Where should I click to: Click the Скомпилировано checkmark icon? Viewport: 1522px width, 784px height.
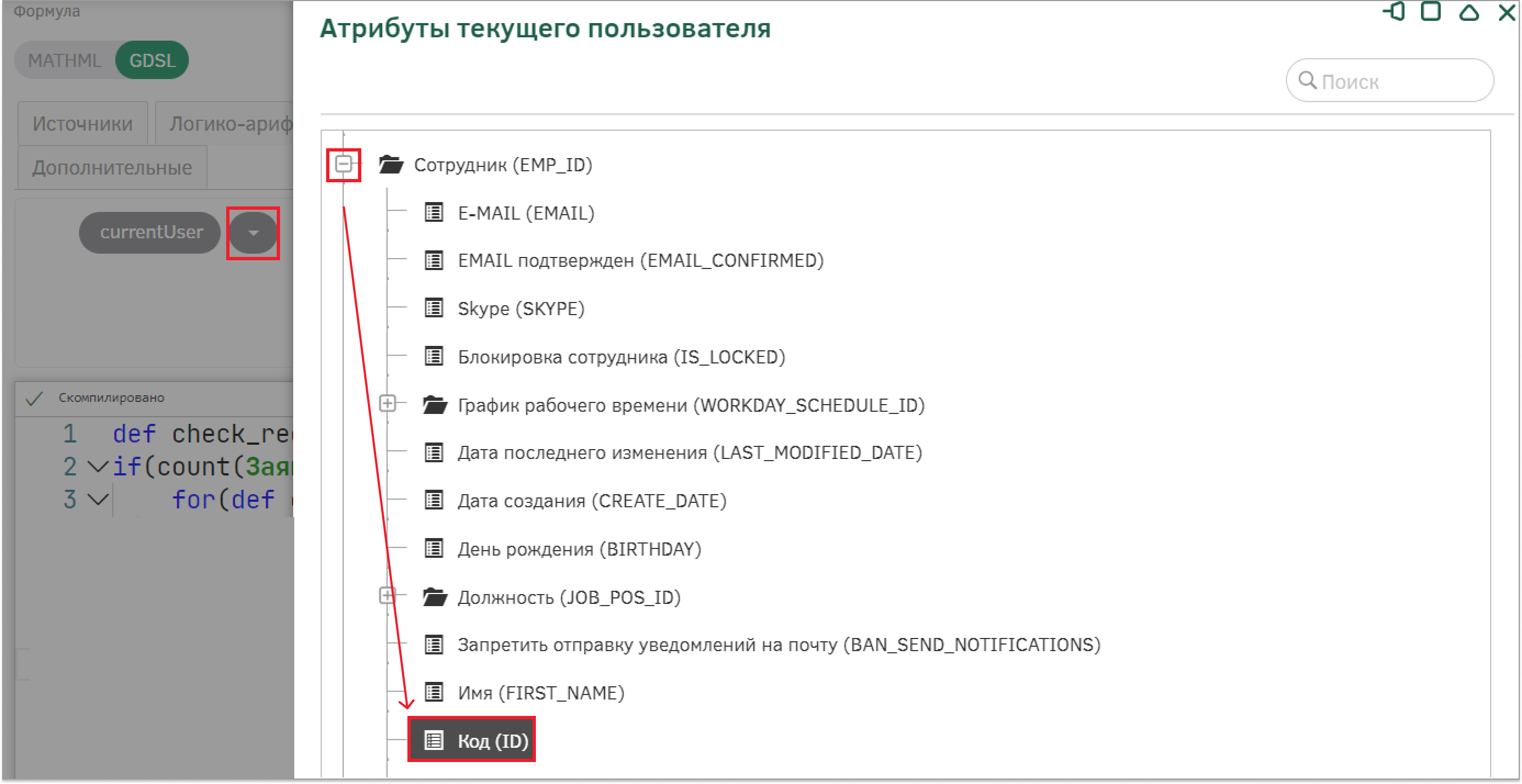click(34, 398)
